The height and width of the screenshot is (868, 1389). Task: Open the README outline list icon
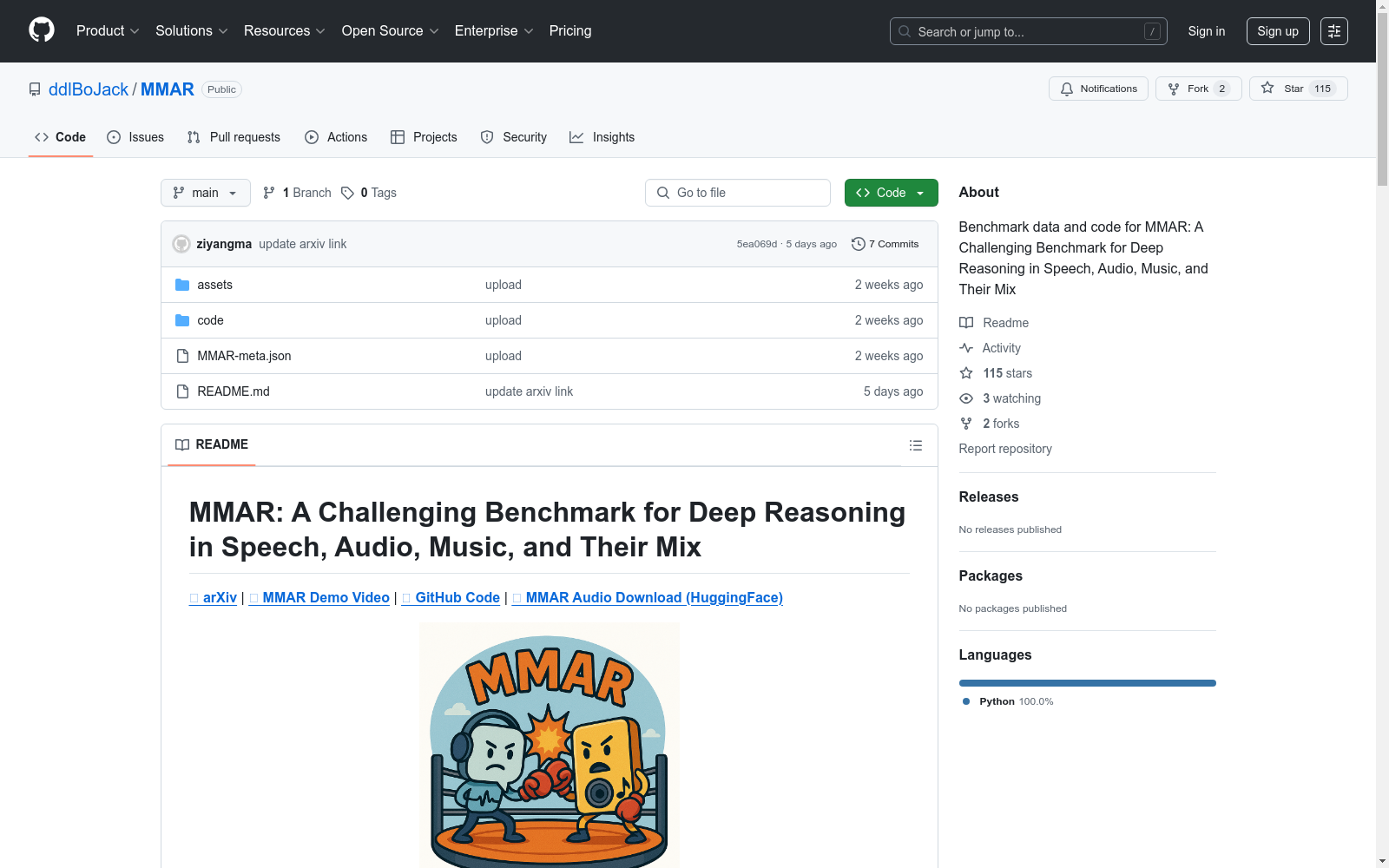pos(916,445)
